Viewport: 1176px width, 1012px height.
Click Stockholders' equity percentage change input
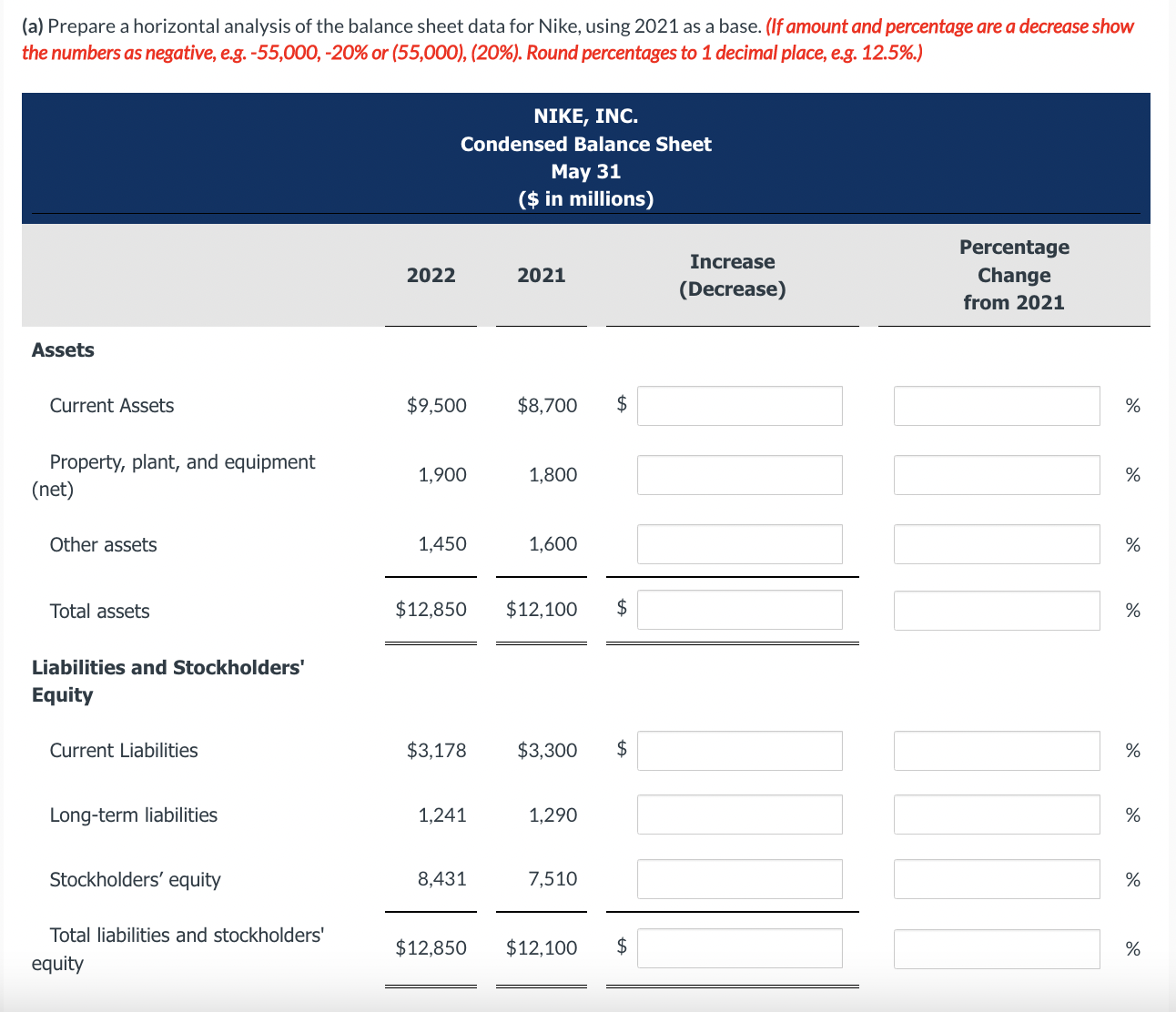tap(997, 879)
